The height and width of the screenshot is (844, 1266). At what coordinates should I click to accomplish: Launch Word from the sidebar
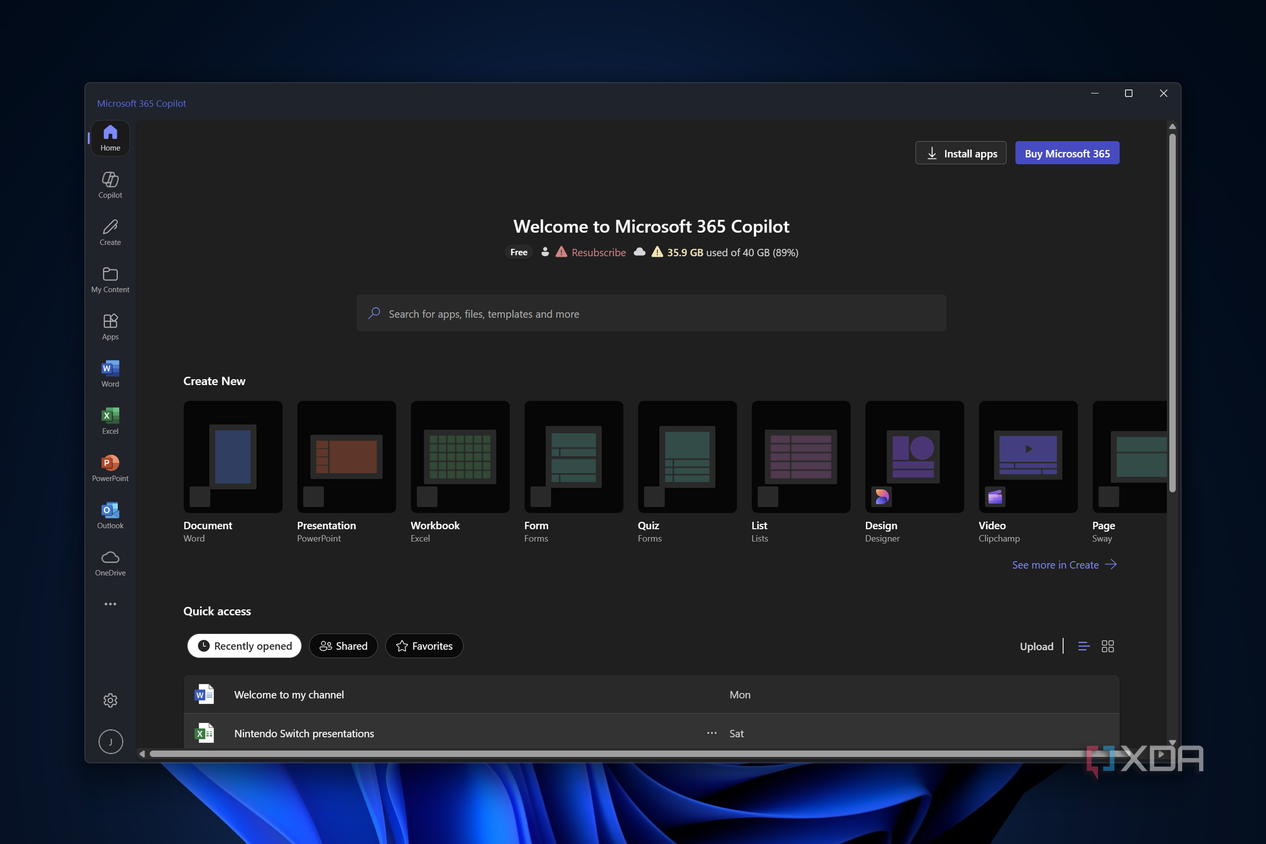110,373
